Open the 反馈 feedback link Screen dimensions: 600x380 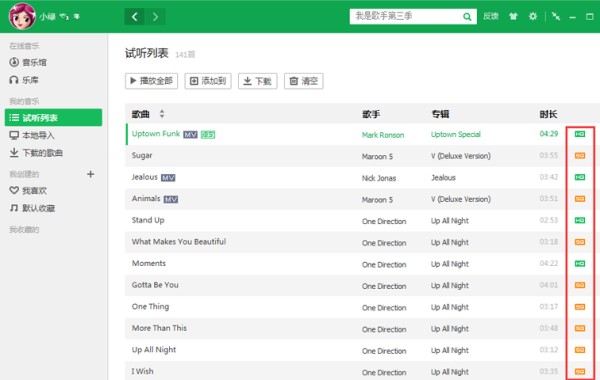pos(491,16)
